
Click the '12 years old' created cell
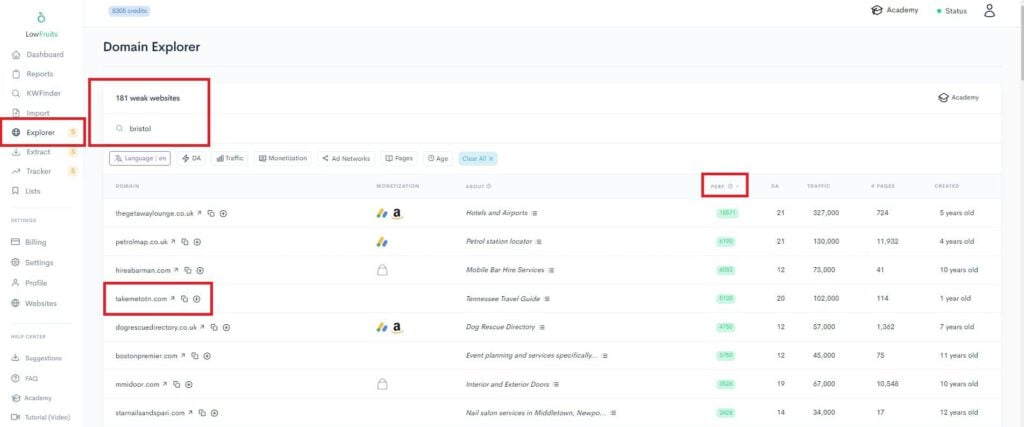click(x=958, y=413)
